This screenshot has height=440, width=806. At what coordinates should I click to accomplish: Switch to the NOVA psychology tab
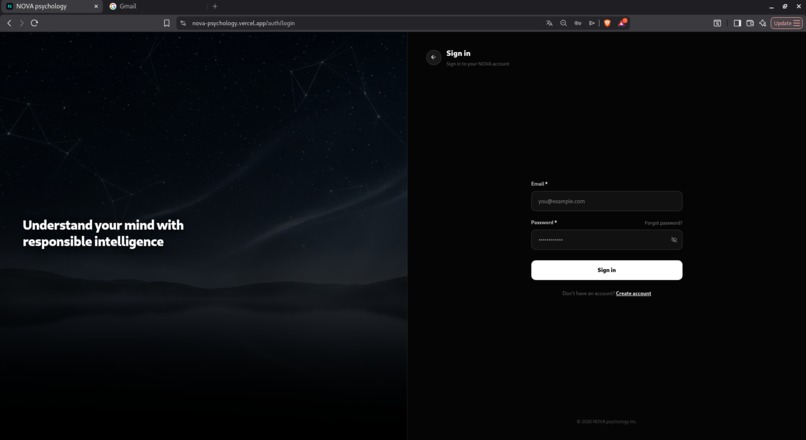pyautogui.click(x=51, y=7)
